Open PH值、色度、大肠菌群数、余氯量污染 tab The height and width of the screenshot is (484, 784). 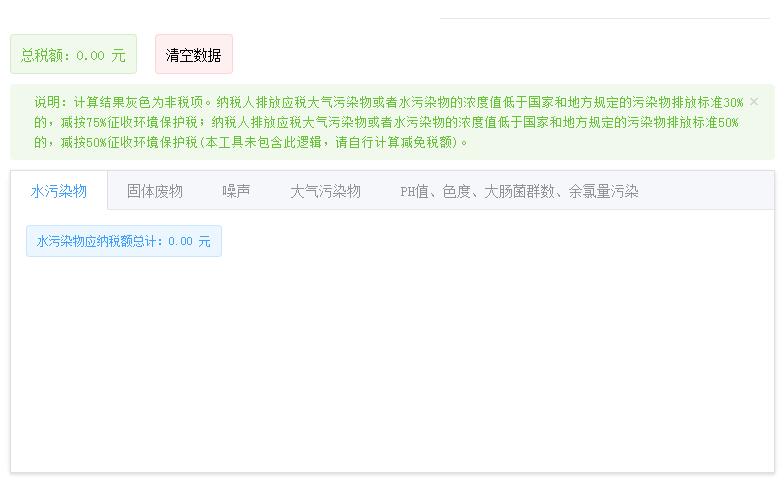[519, 191]
